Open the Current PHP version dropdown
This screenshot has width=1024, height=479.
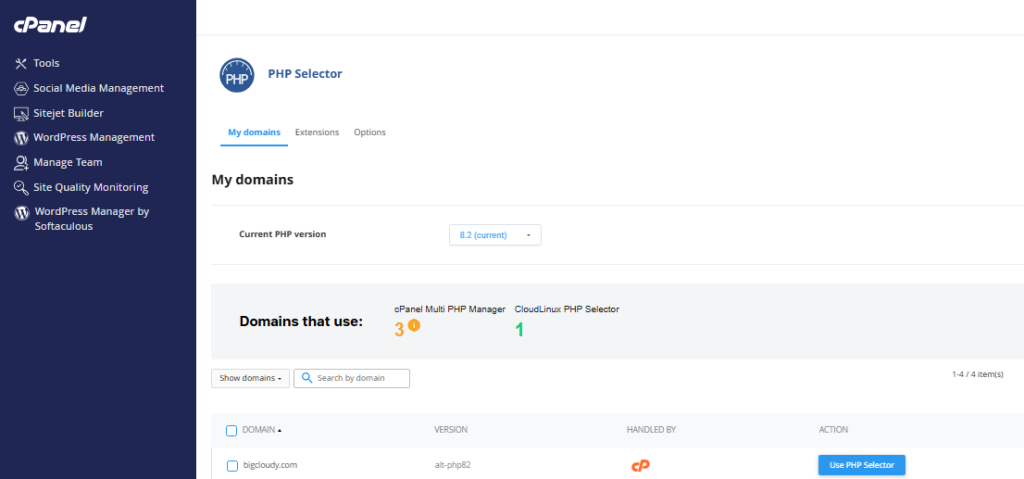[x=495, y=235]
